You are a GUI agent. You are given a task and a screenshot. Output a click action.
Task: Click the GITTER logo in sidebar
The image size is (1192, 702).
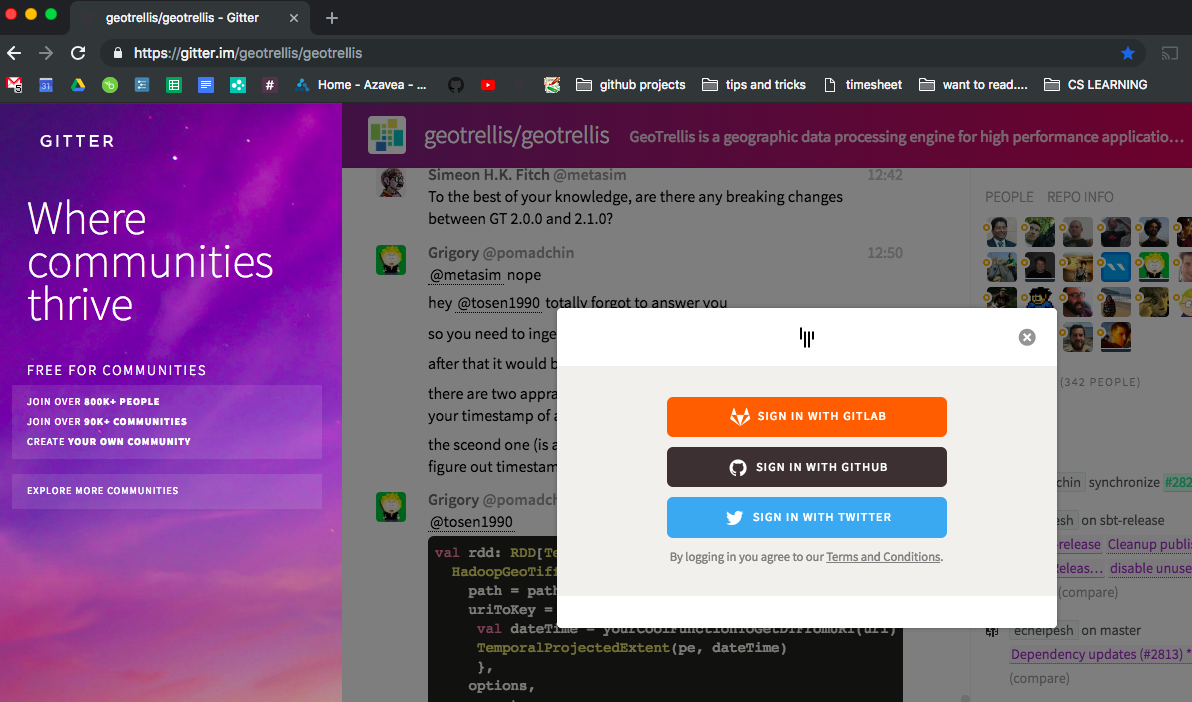coord(78,141)
